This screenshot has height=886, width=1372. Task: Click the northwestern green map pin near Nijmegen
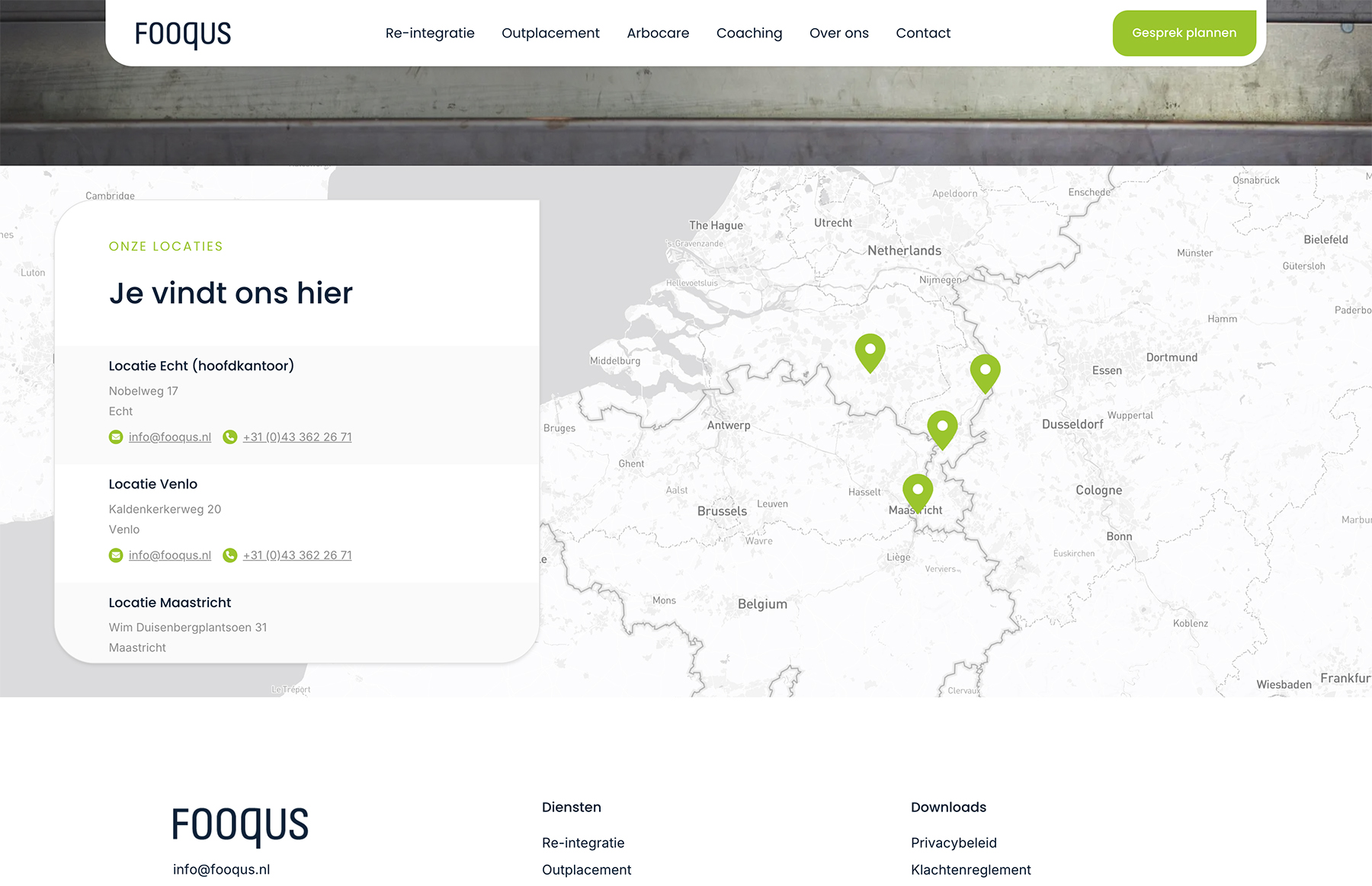(x=870, y=353)
